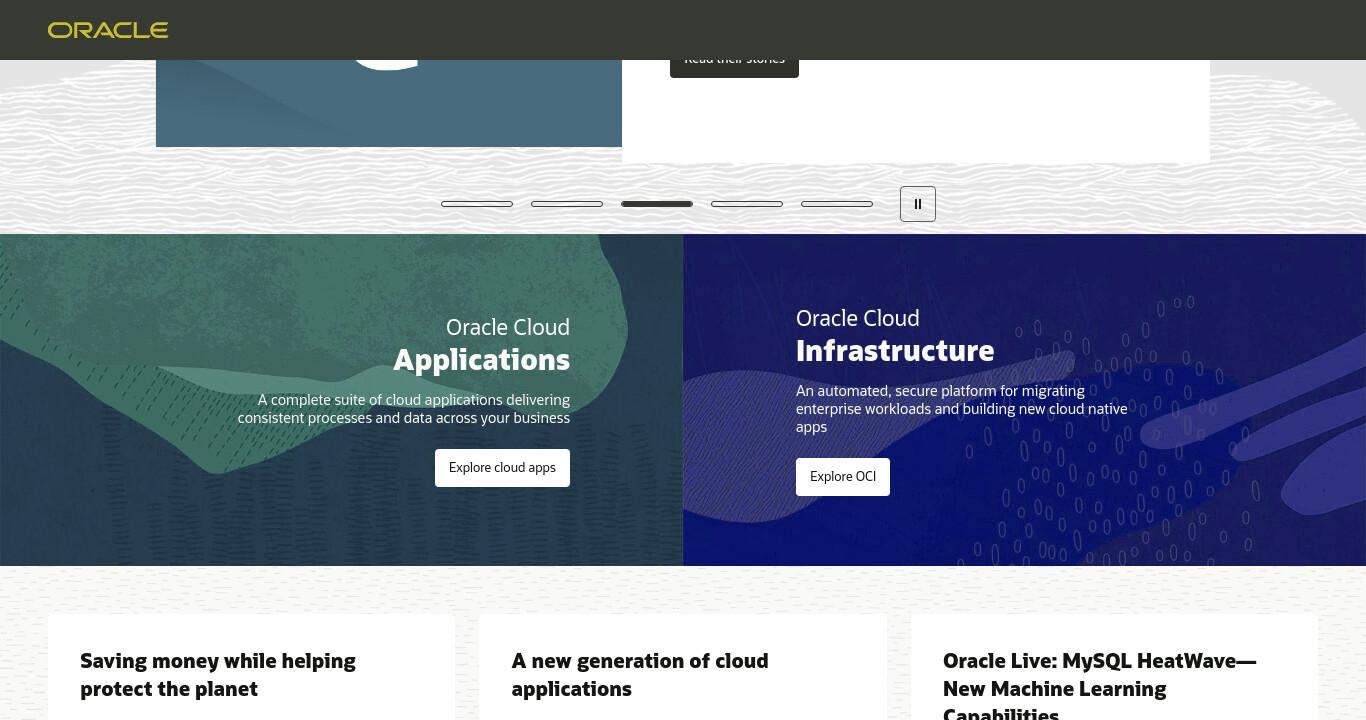Click 'An automated, secure platform' description text
The height and width of the screenshot is (720, 1366).
[x=962, y=409]
